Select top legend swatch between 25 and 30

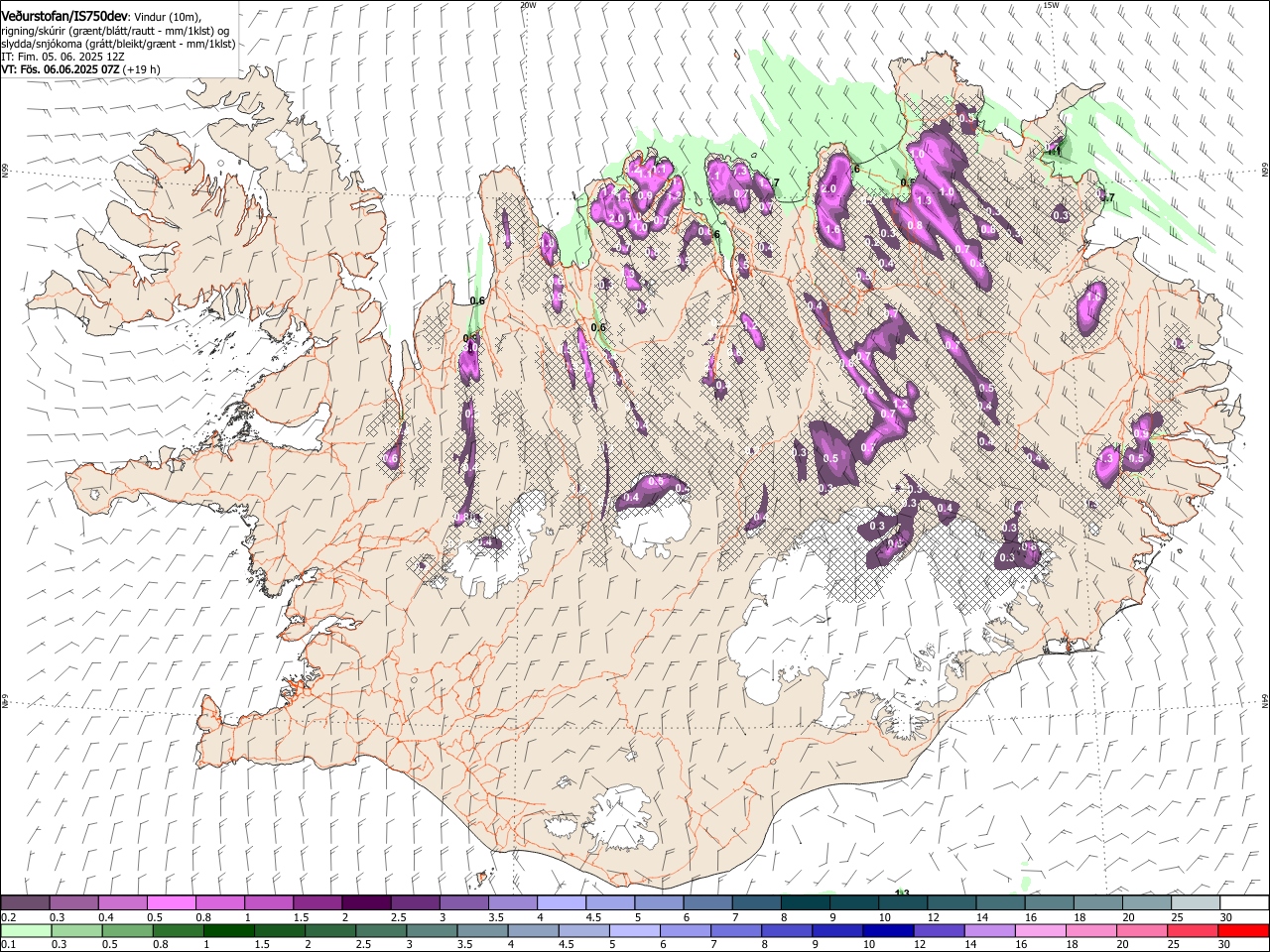[1196, 903]
